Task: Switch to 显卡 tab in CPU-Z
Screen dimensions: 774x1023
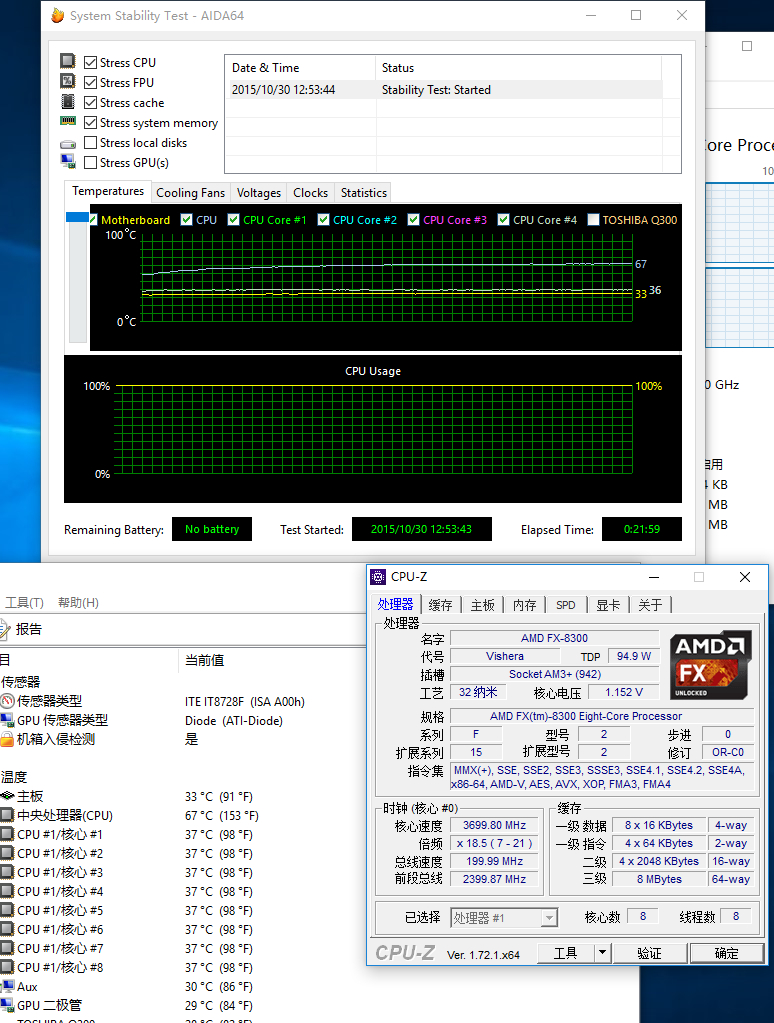Action: pyautogui.click(x=608, y=605)
